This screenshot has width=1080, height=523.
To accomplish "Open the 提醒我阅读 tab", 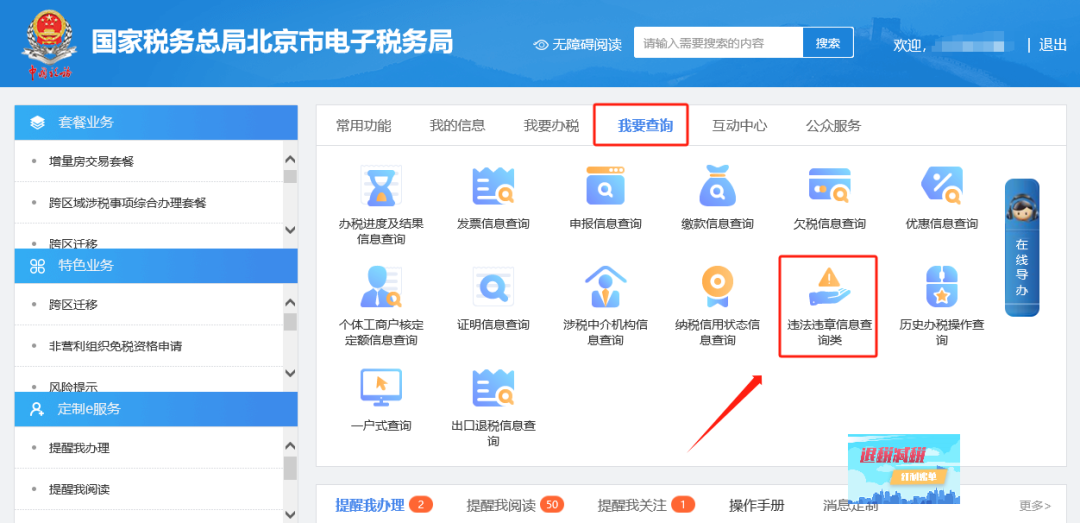I will pos(501,505).
